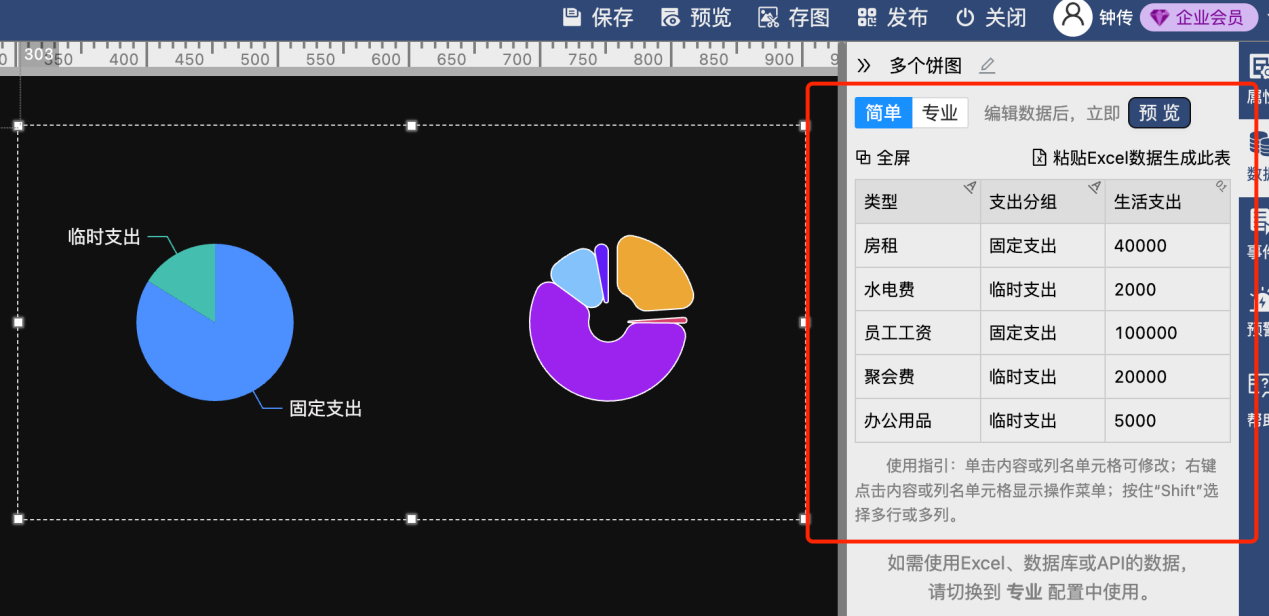Edit 临时支出 cell in the 水电费 row
Screen dimensions: 1269x616
(x=1042, y=290)
